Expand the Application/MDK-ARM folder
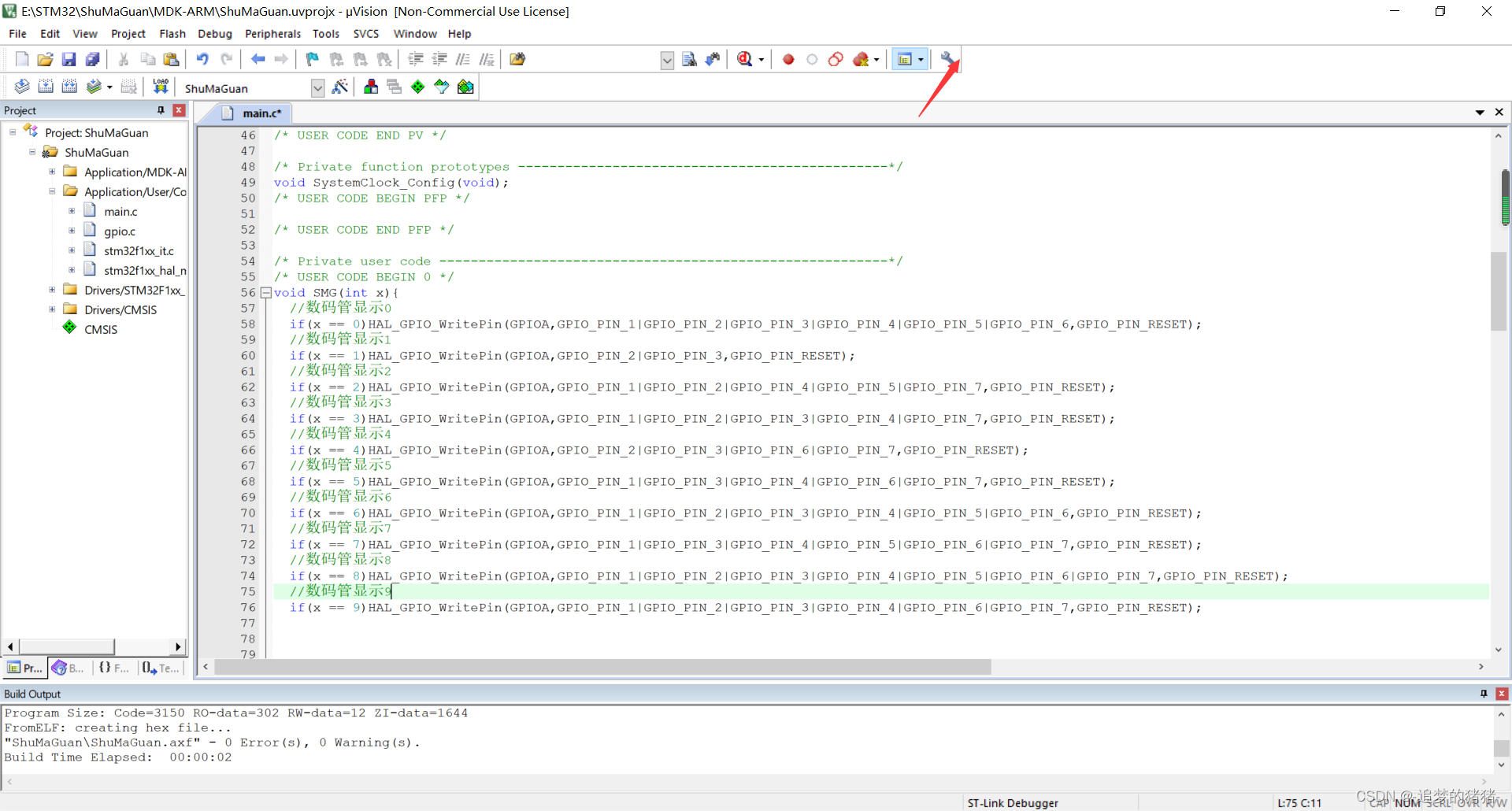This screenshot has width=1512, height=811. [52, 172]
